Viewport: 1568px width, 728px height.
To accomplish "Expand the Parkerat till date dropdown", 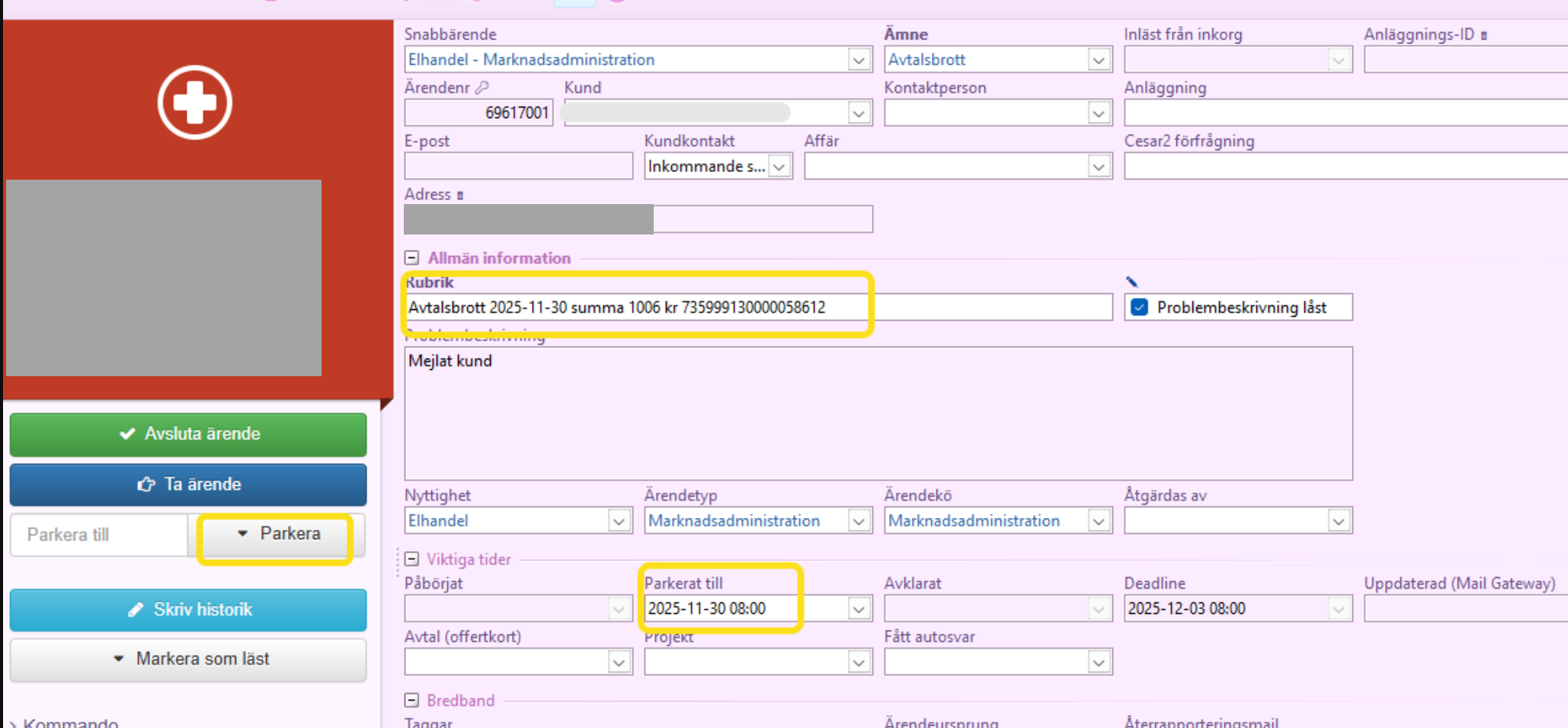I will click(x=859, y=608).
